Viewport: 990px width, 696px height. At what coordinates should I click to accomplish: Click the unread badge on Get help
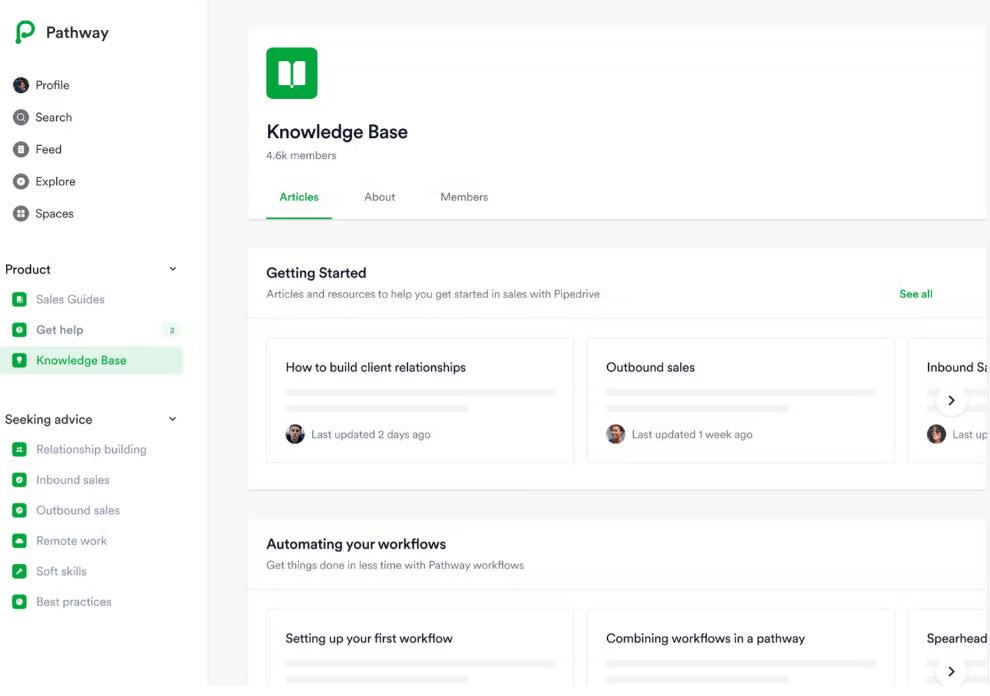[171, 329]
